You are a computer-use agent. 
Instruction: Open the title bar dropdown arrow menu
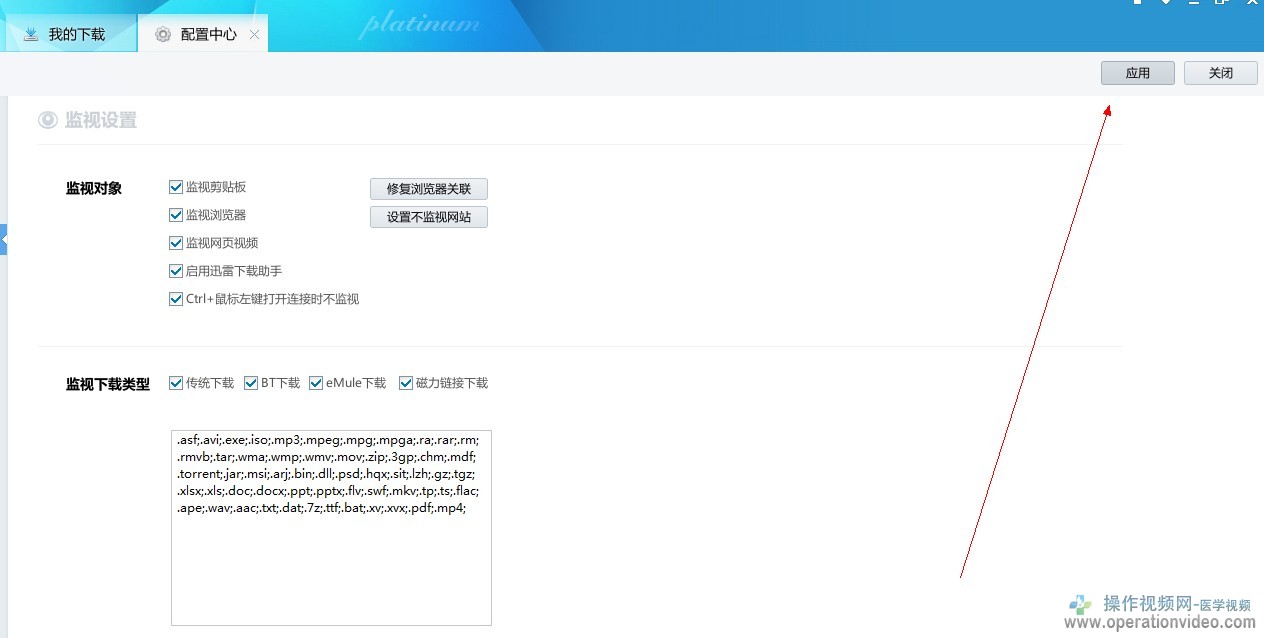(1166, 3)
